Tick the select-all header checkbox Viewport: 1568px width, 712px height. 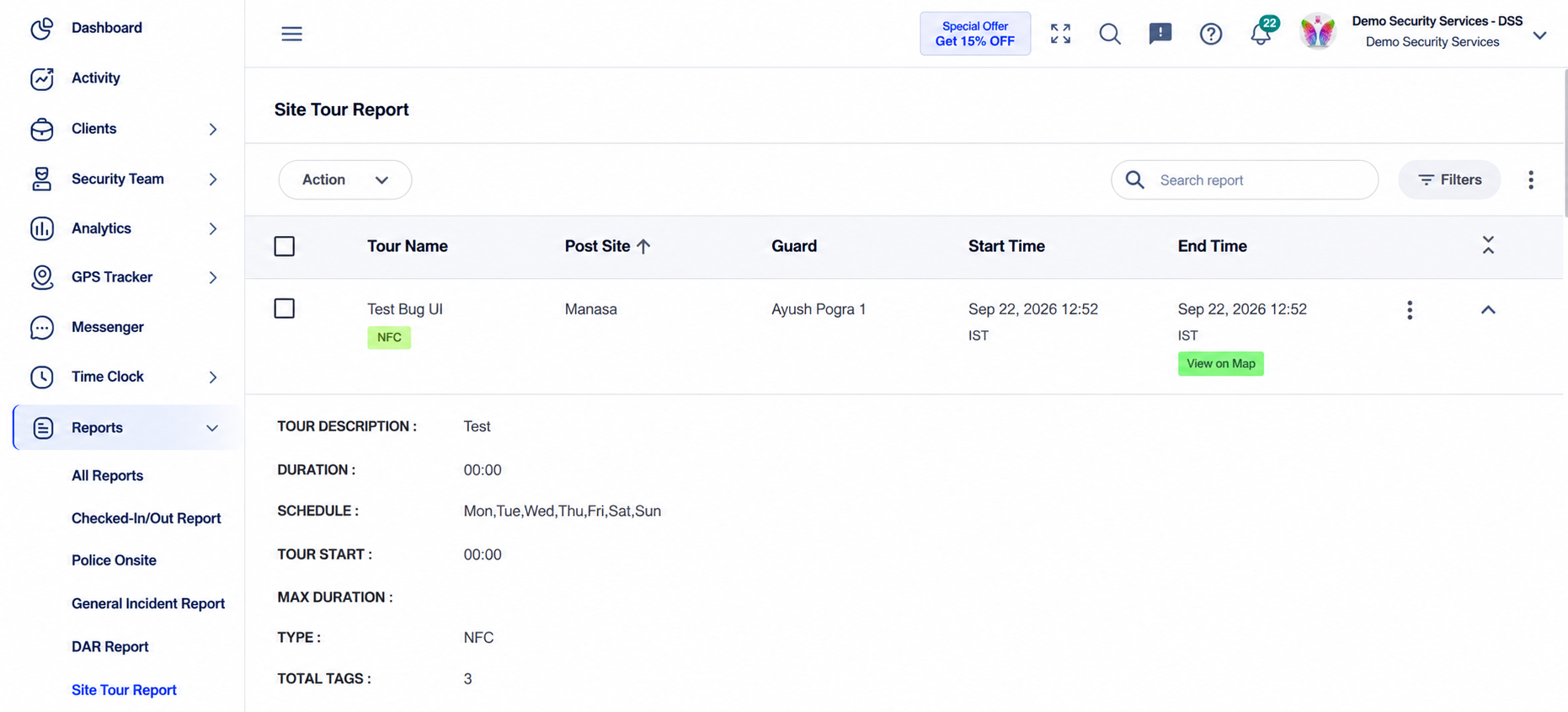(x=285, y=246)
